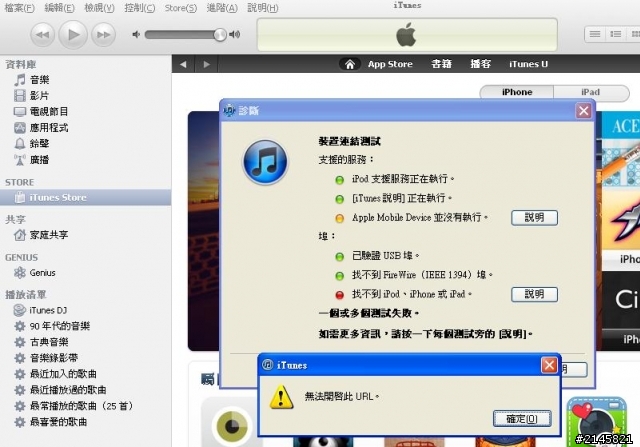Open the camera app thumbnail with heart

tap(596, 422)
